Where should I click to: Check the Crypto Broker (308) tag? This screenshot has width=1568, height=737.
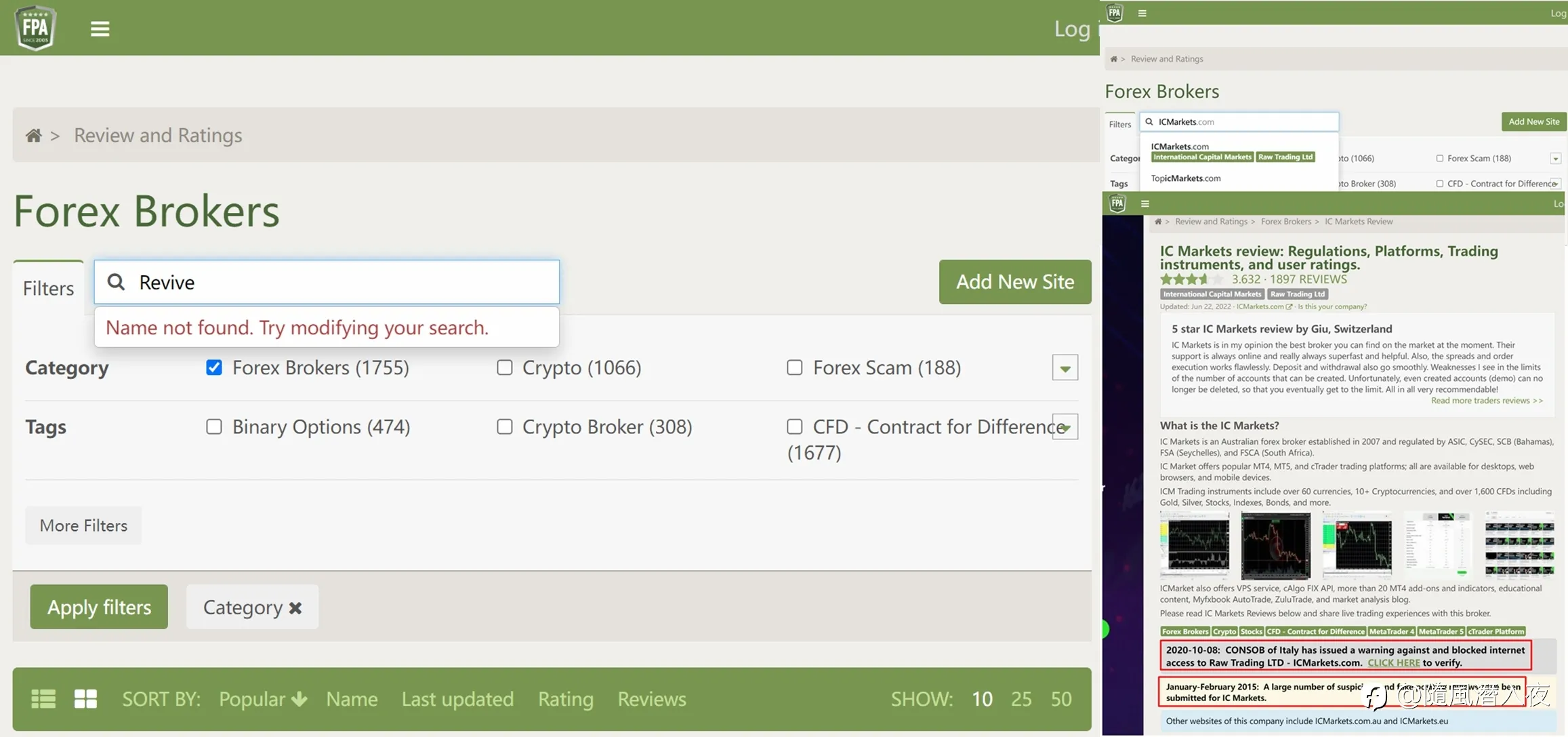pyautogui.click(x=505, y=426)
